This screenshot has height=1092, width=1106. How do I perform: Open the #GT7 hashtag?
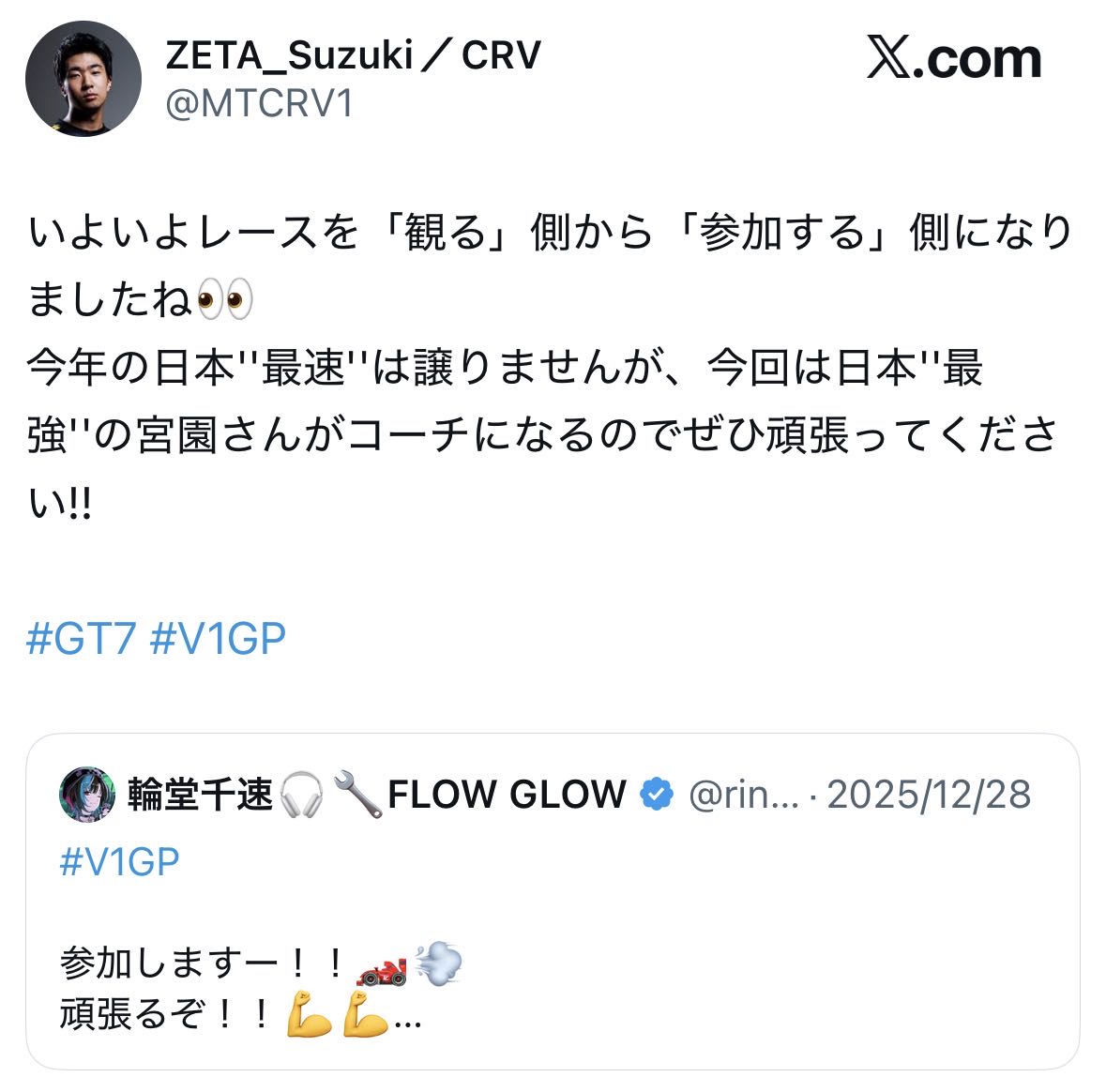pos(81,639)
